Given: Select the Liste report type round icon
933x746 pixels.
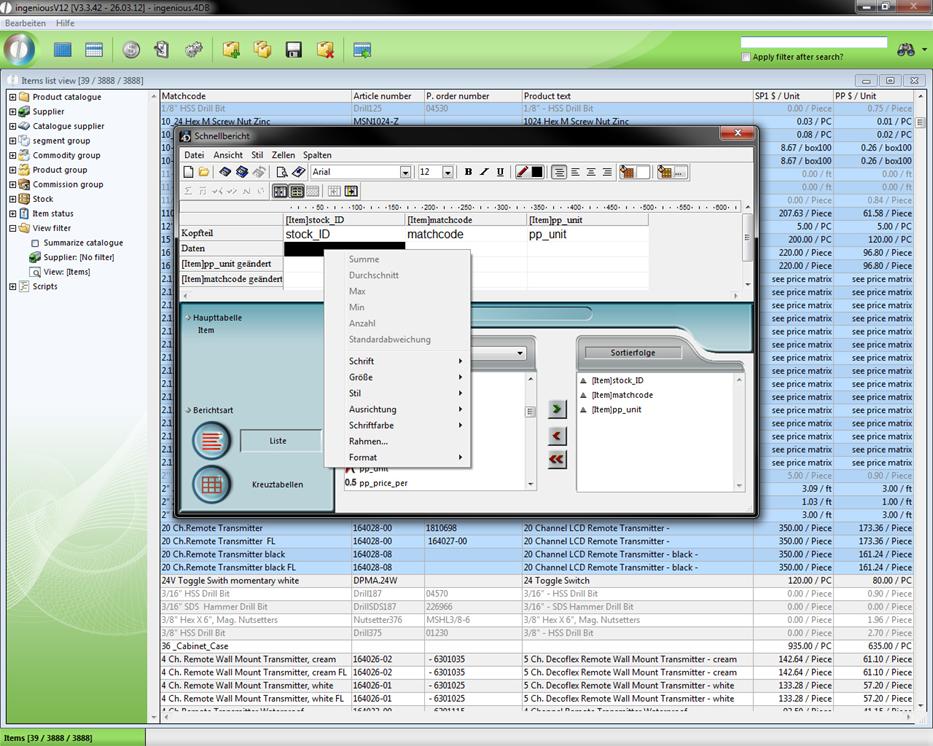Looking at the screenshot, I should (211, 440).
